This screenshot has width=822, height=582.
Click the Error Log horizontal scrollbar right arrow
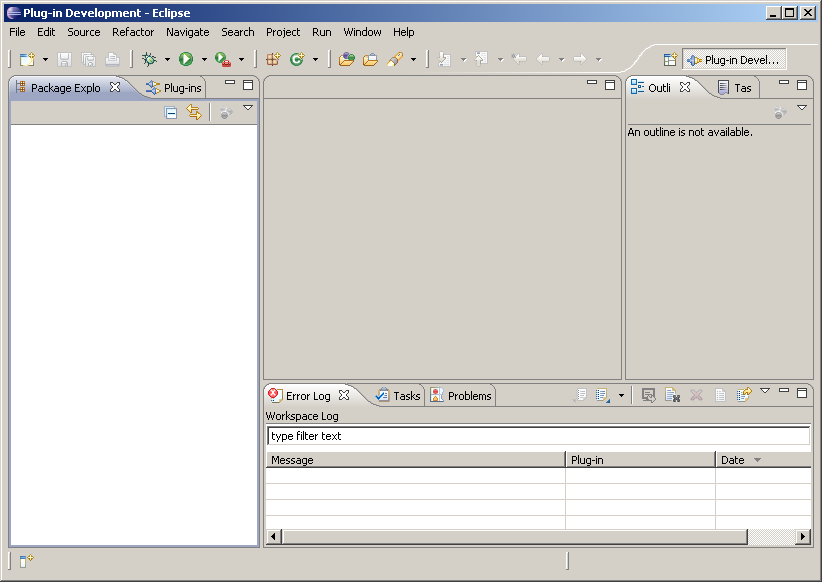803,536
